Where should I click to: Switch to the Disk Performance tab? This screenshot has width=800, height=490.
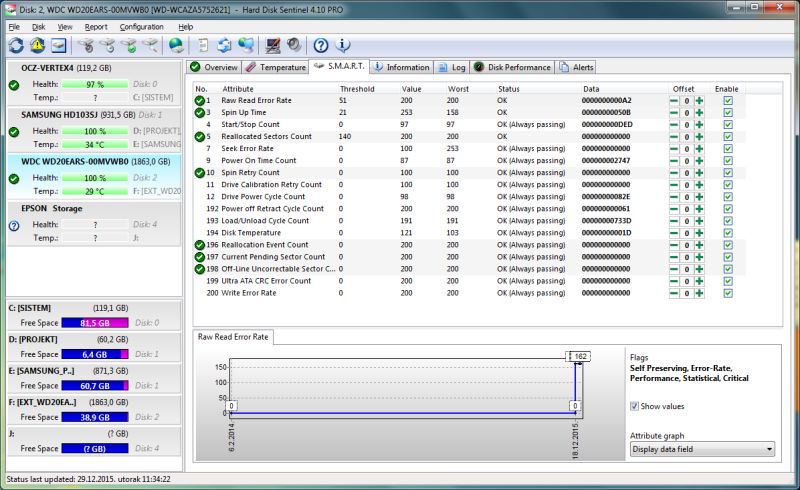tap(513, 67)
